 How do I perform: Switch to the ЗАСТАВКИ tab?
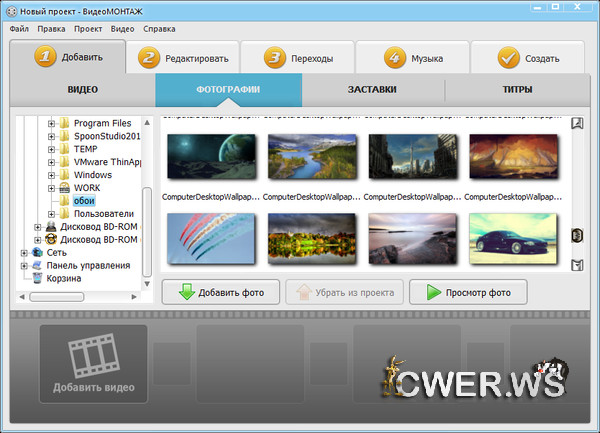[372, 90]
